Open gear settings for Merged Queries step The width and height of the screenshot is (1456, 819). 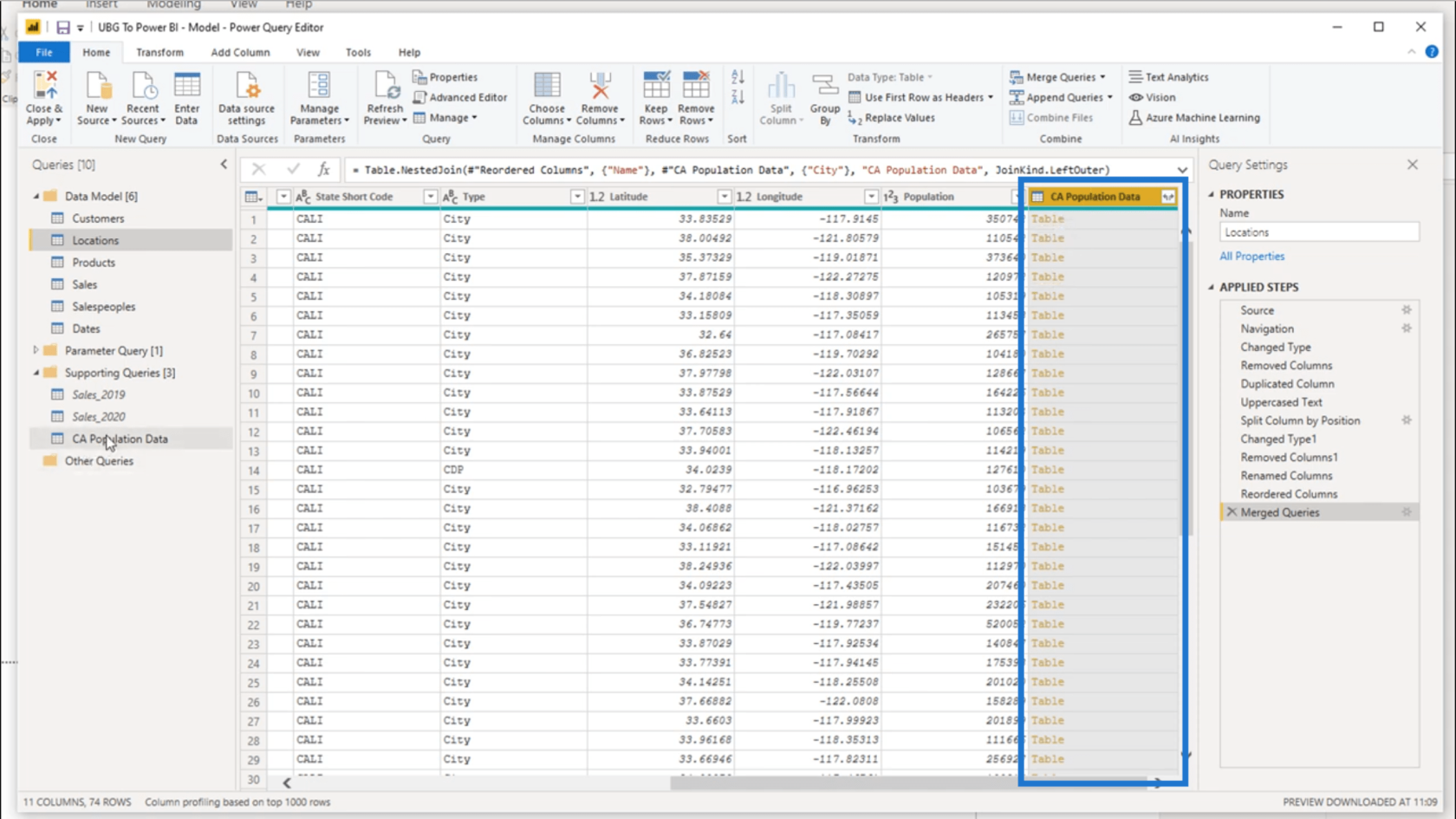(1407, 512)
